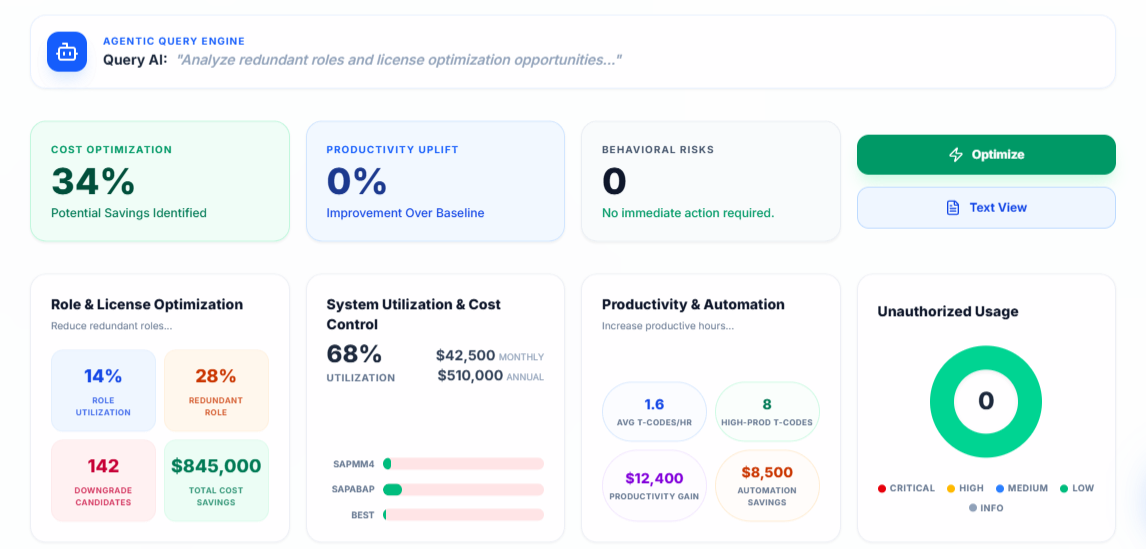Click the $12,400 Productivity Gain bubble
This screenshot has height=549, width=1146.
coord(654,485)
